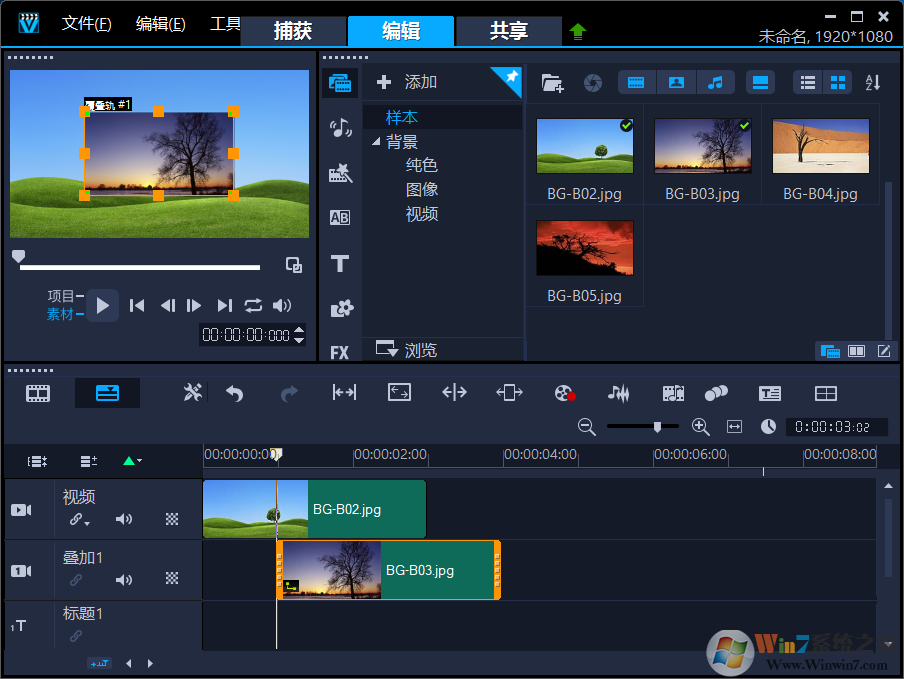The image size is (904, 679).
Task: Select the BG-B05.jpg thumbnail
Action: pos(584,249)
